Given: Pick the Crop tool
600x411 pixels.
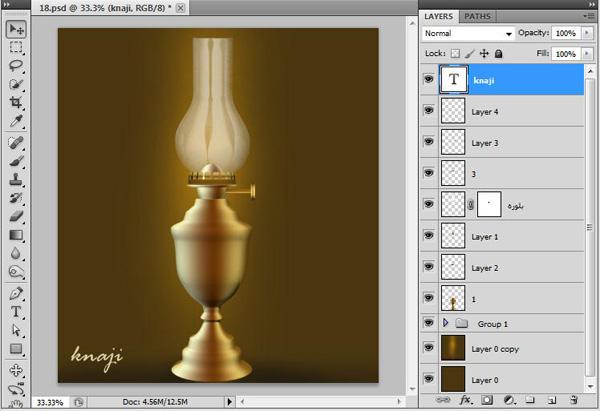Looking at the screenshot, I should click(x=17, y=103).
